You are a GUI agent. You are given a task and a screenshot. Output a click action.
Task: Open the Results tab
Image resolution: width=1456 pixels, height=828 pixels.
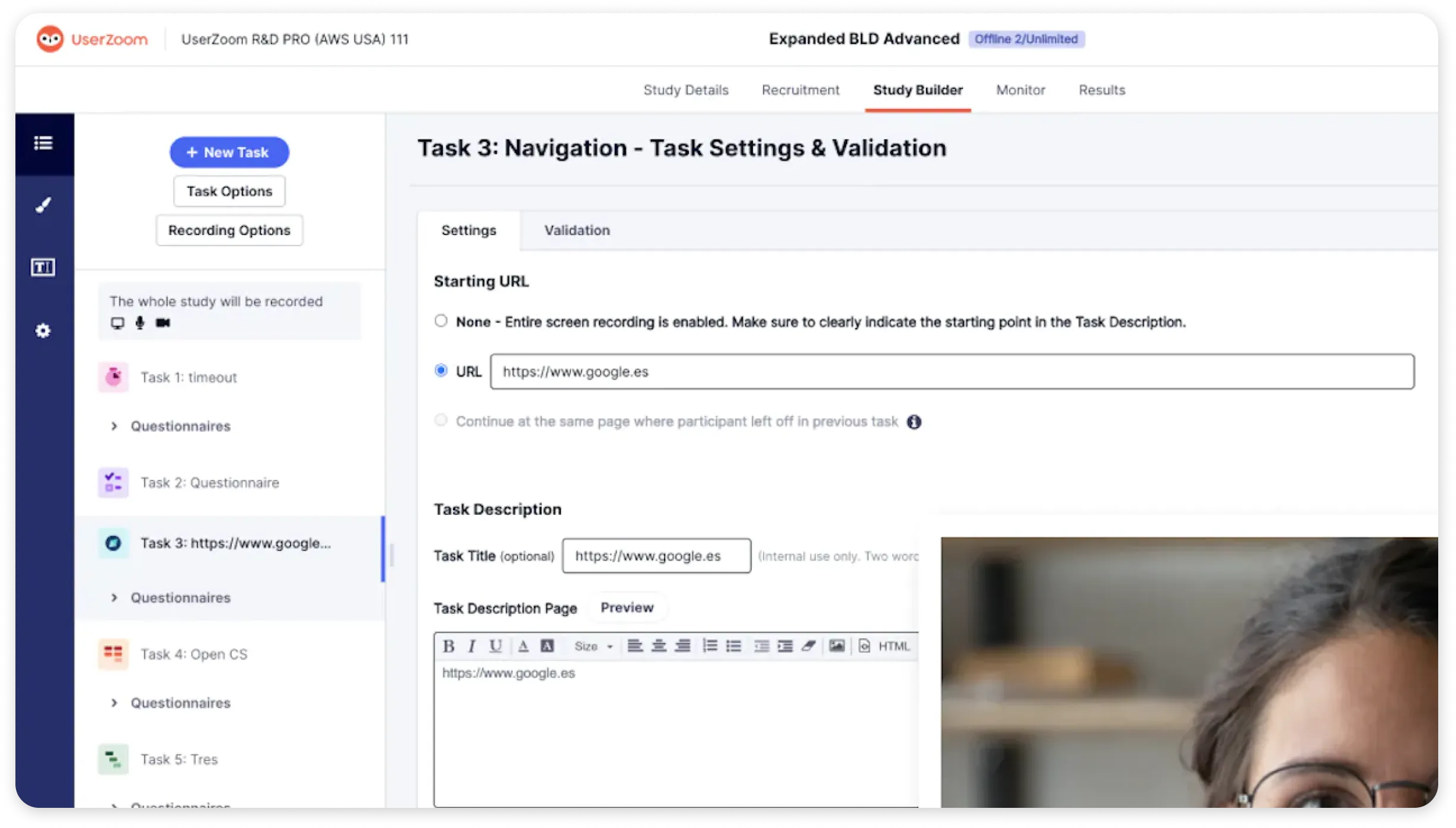[x=1101, y=90]
